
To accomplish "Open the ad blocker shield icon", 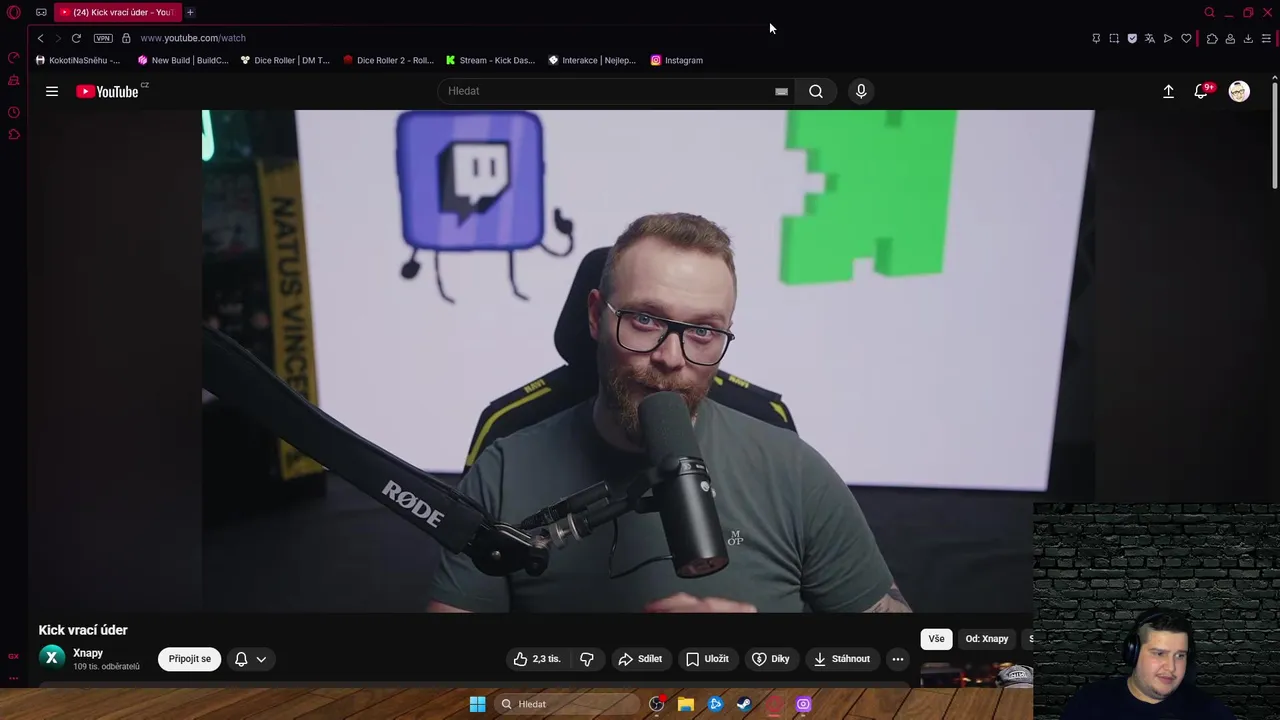I will (x=1132, y=38).
